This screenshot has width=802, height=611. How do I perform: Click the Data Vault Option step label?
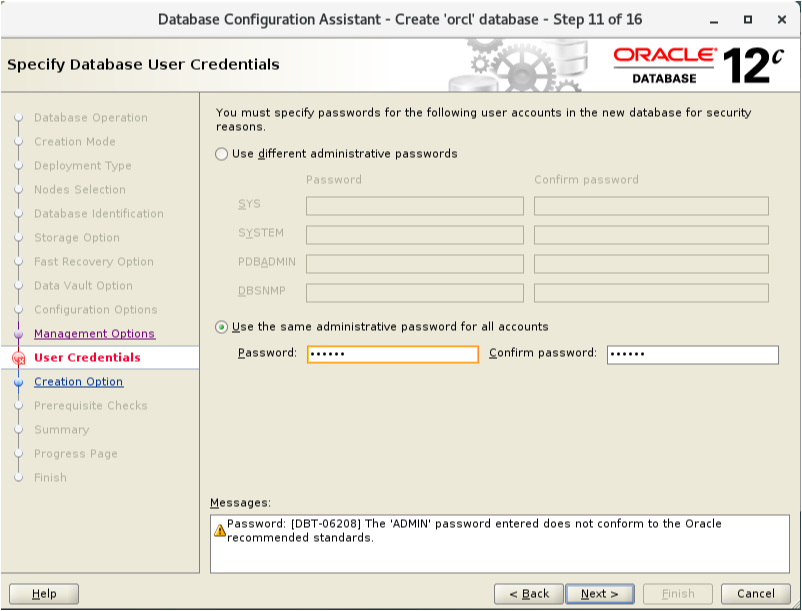[x=83, y=286]
